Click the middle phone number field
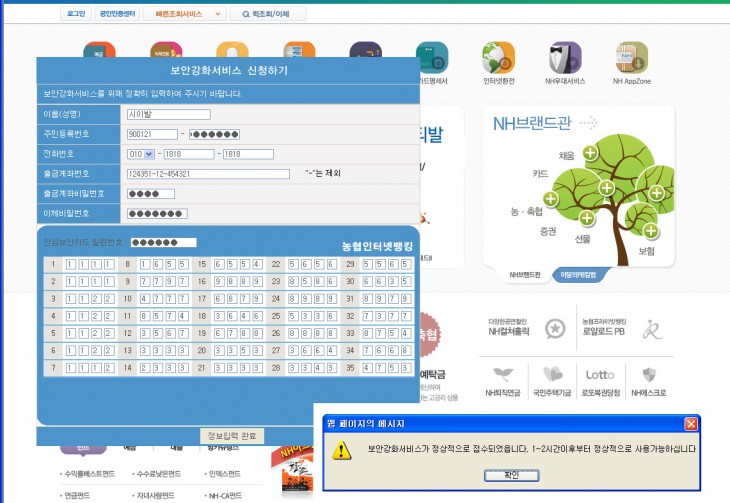 pos(189,154)
